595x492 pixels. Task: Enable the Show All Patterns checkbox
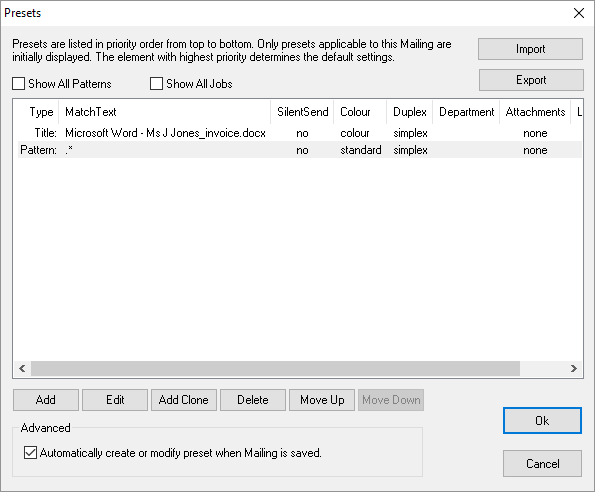(19, 83)
